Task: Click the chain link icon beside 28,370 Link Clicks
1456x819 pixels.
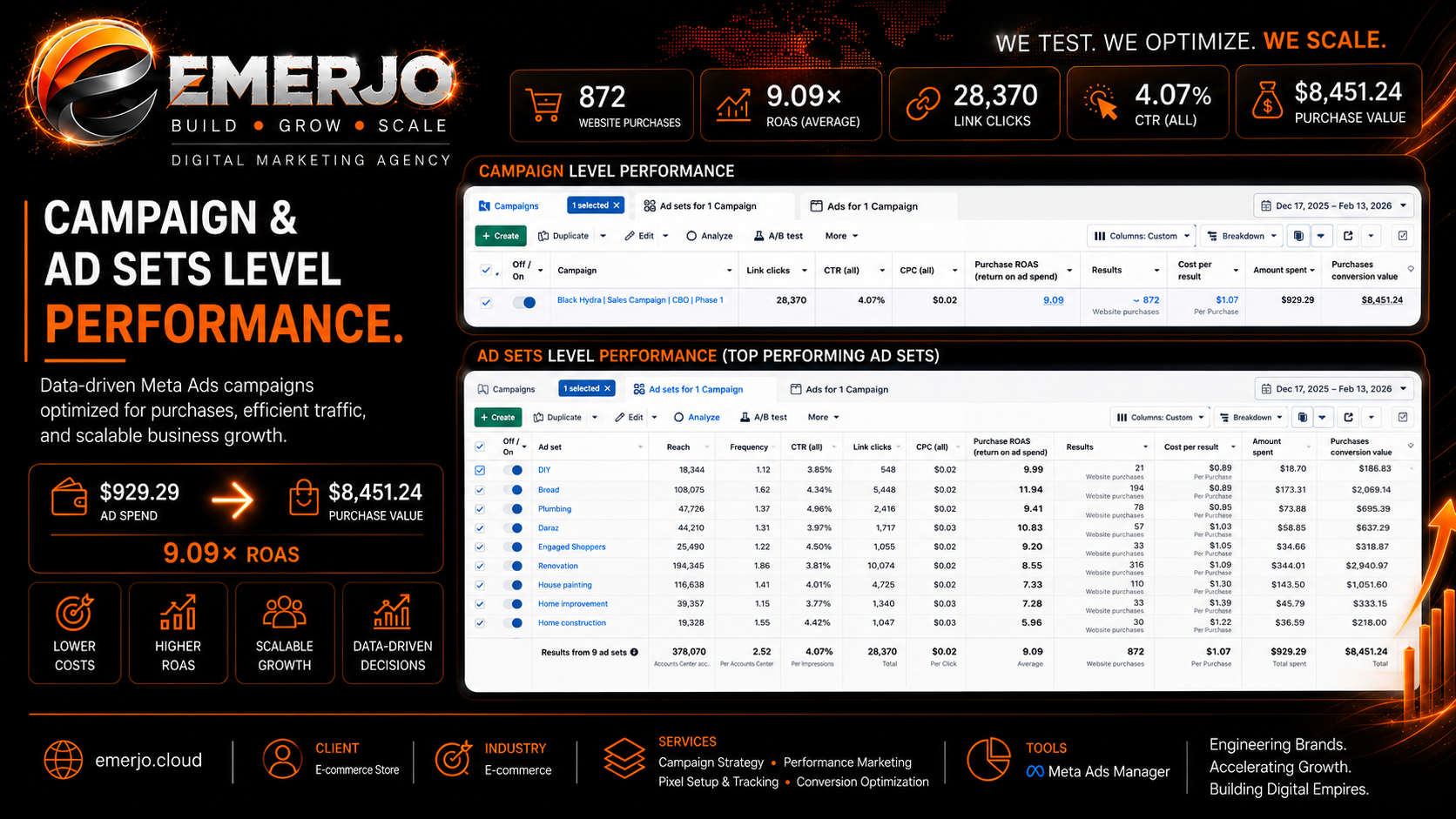Action: point(922,104)
